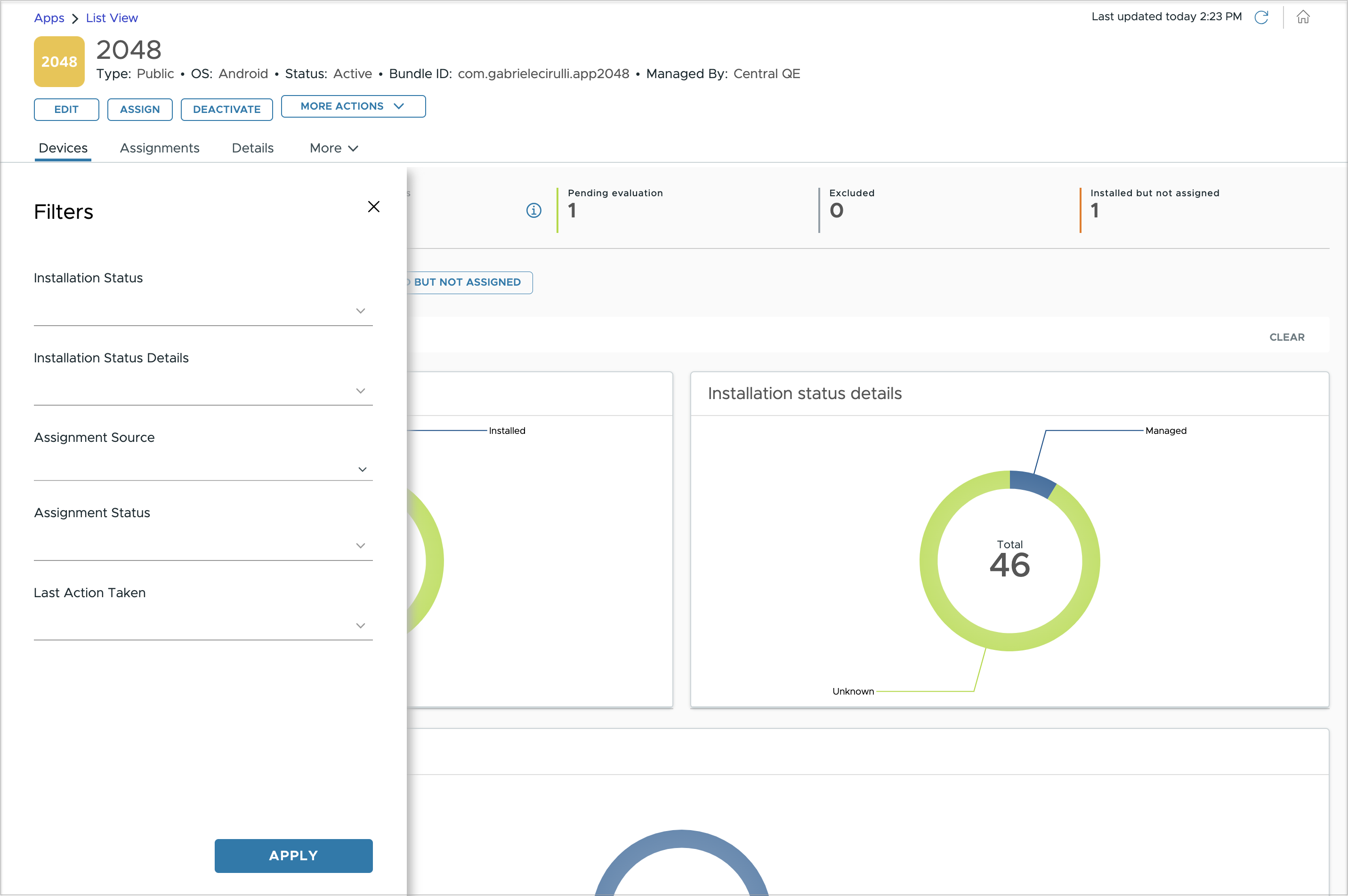Click the 2048 app icon
Screen dimensions: 1348x896
pos(59,62)
